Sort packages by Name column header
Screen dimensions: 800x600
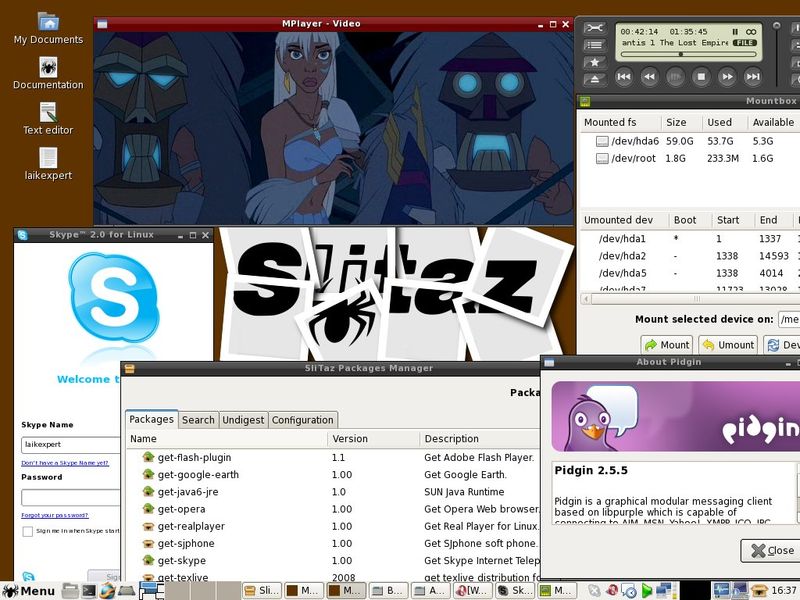pos(227,439)
